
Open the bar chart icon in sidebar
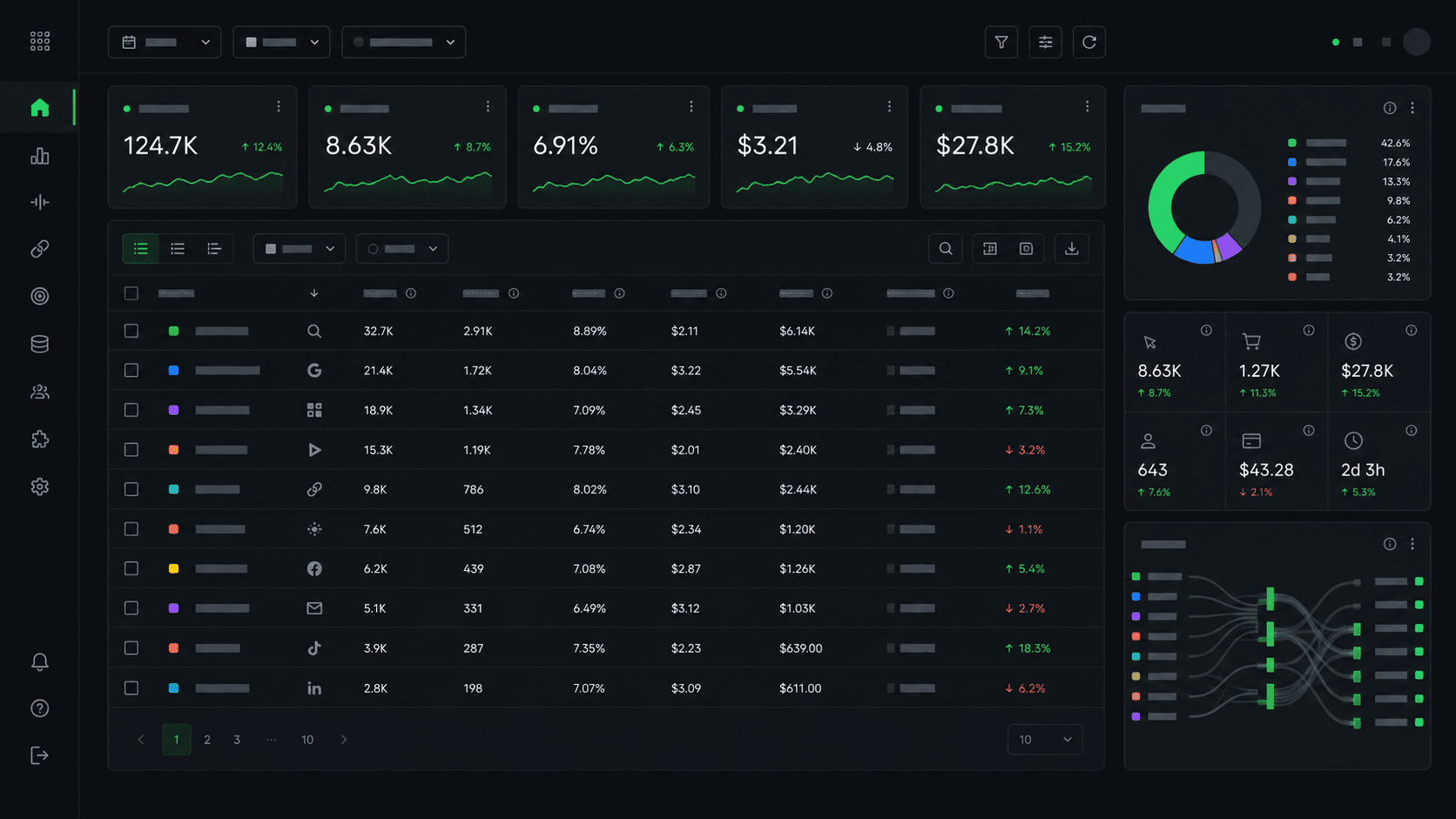(39, 156)
